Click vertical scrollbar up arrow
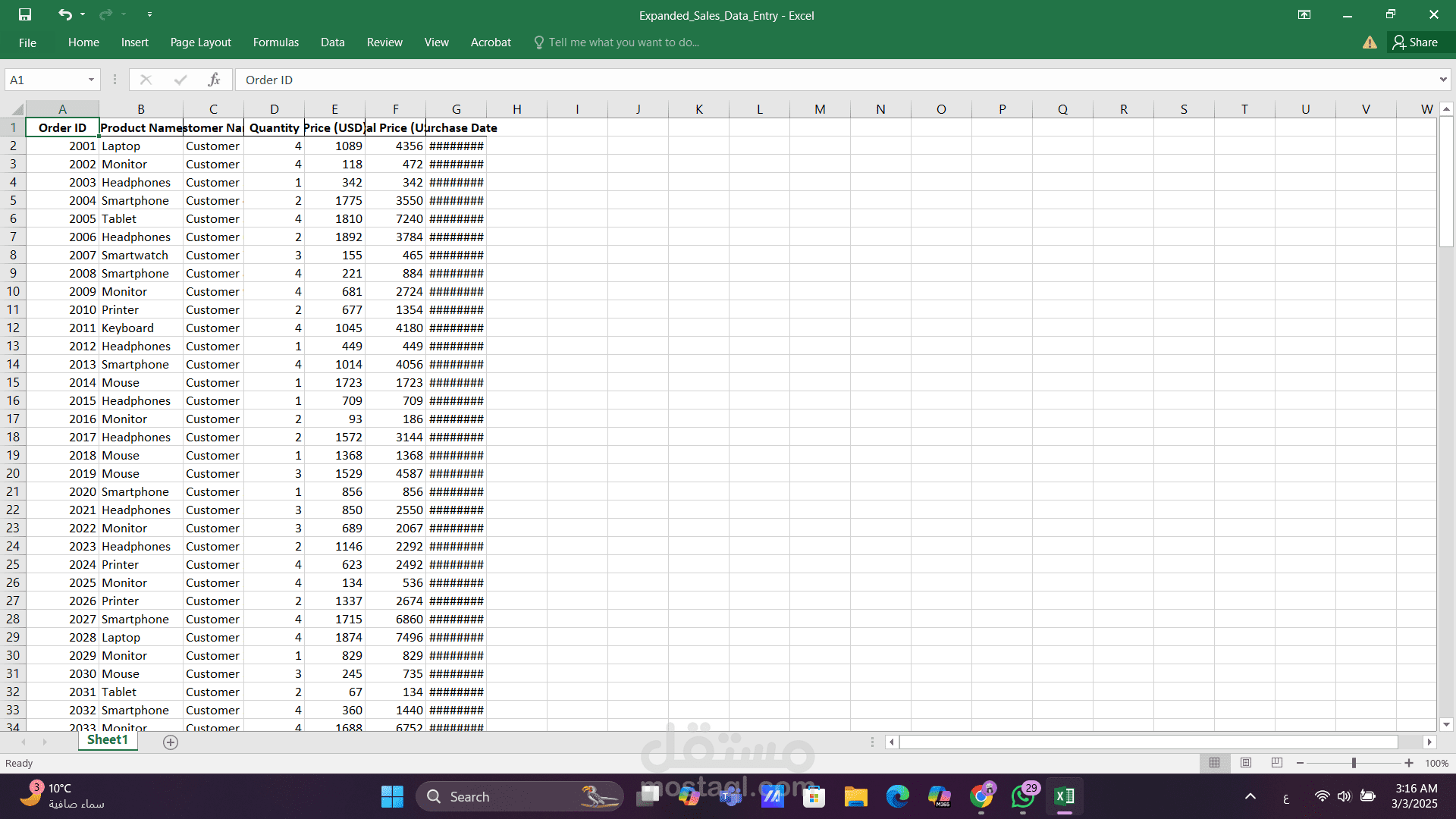The image size is (1456, 819). coord(1446,109)
